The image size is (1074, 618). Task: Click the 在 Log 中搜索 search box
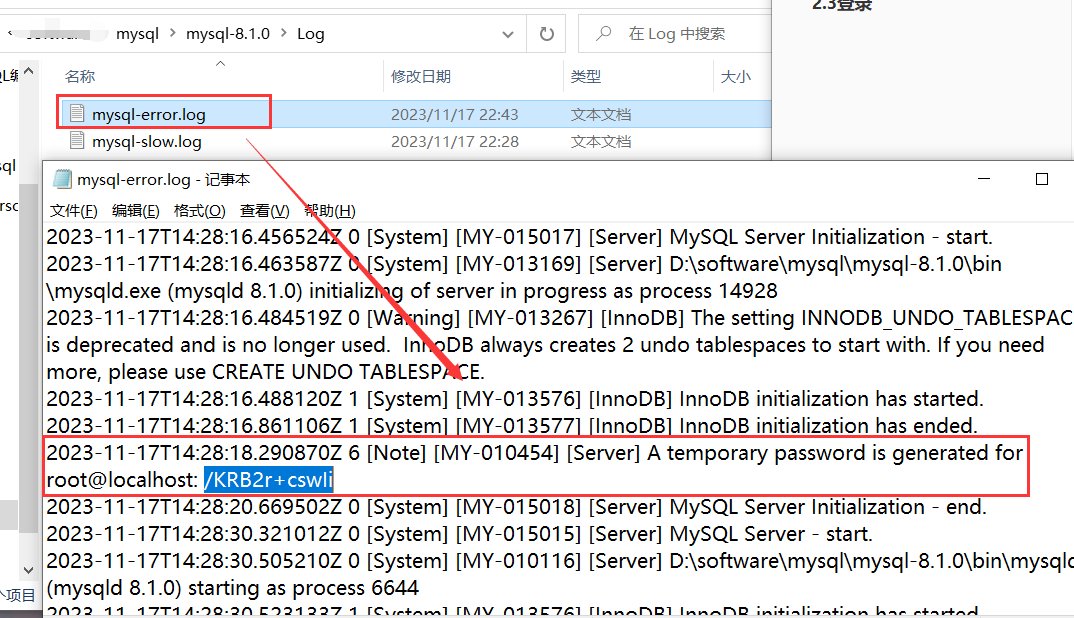point(677,34)
